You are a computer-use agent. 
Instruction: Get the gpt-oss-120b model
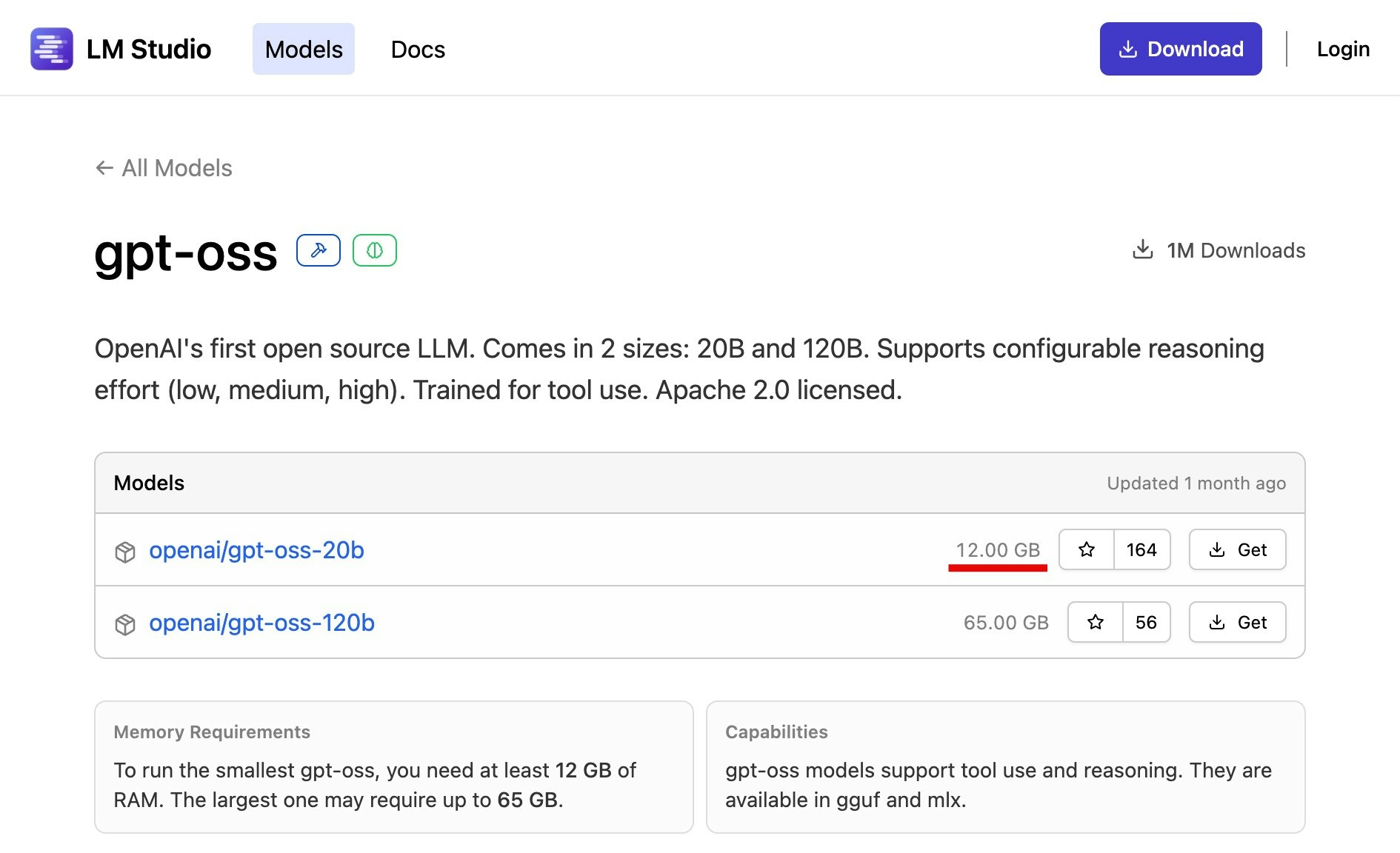[1237, 622]
